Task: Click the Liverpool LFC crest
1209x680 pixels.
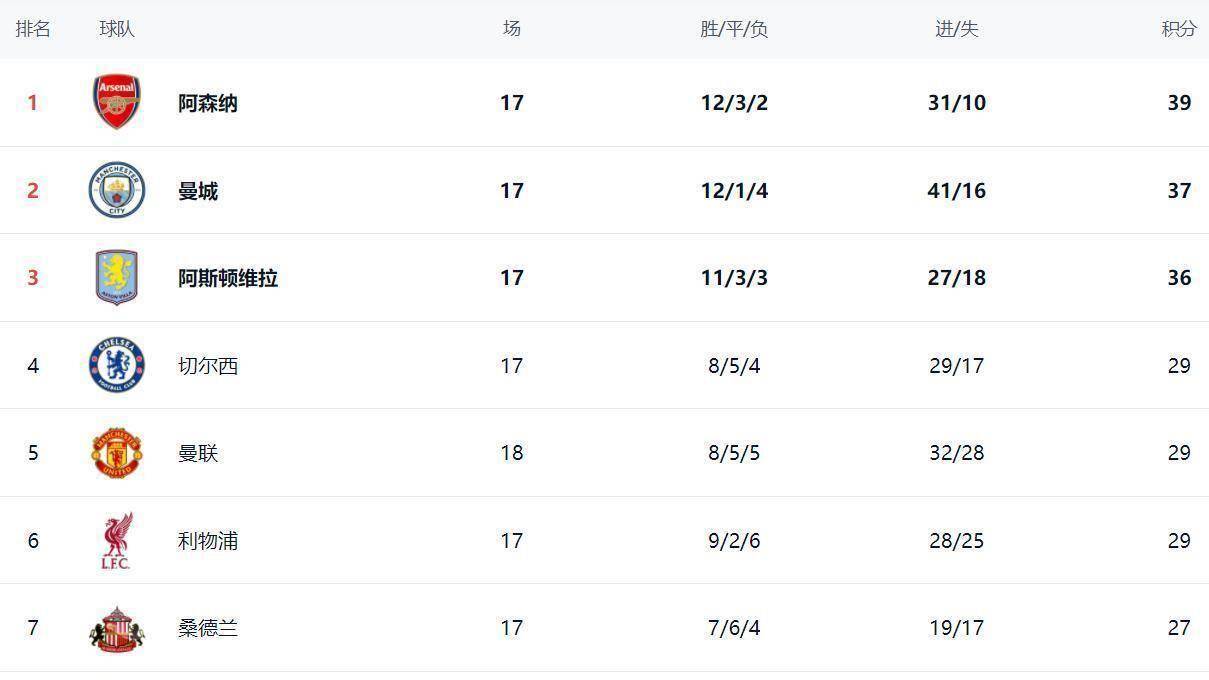Action: coord(117,541)
